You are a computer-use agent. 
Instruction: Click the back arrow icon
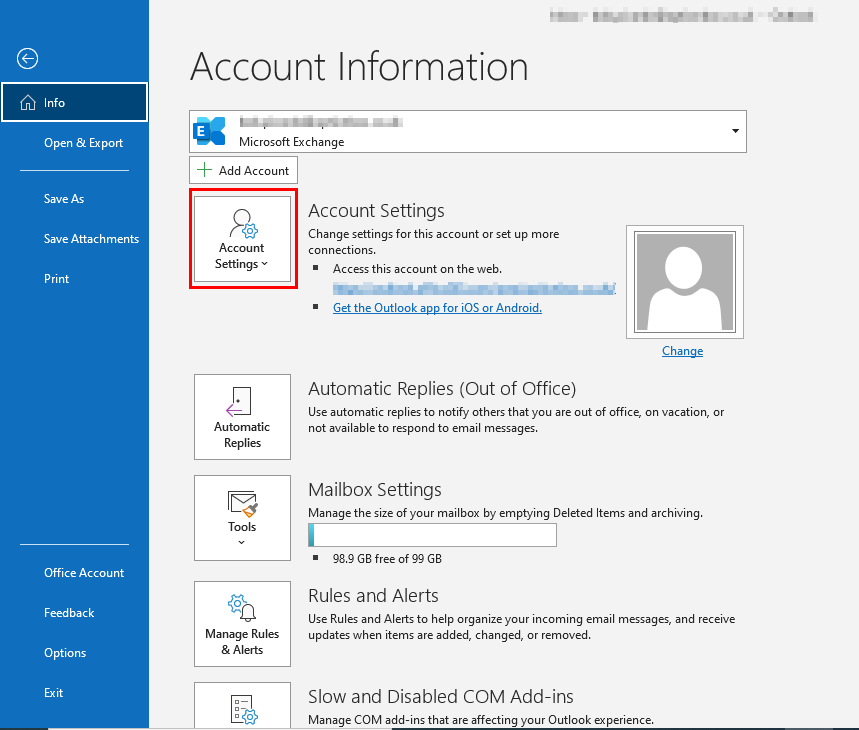click(x=27, y=59)
